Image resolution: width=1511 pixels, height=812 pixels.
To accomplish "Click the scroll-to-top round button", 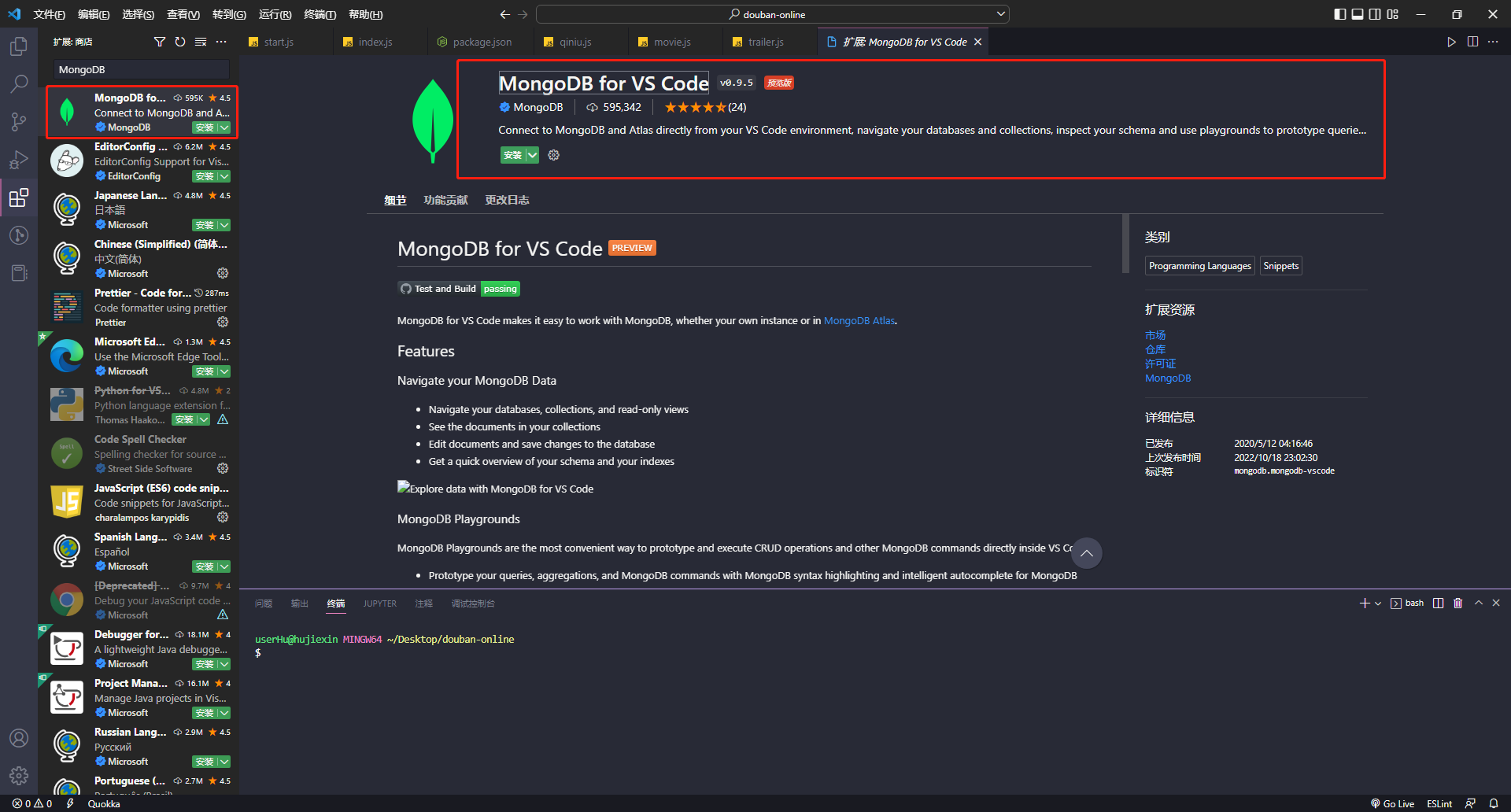I will [x=1086, y=553].
